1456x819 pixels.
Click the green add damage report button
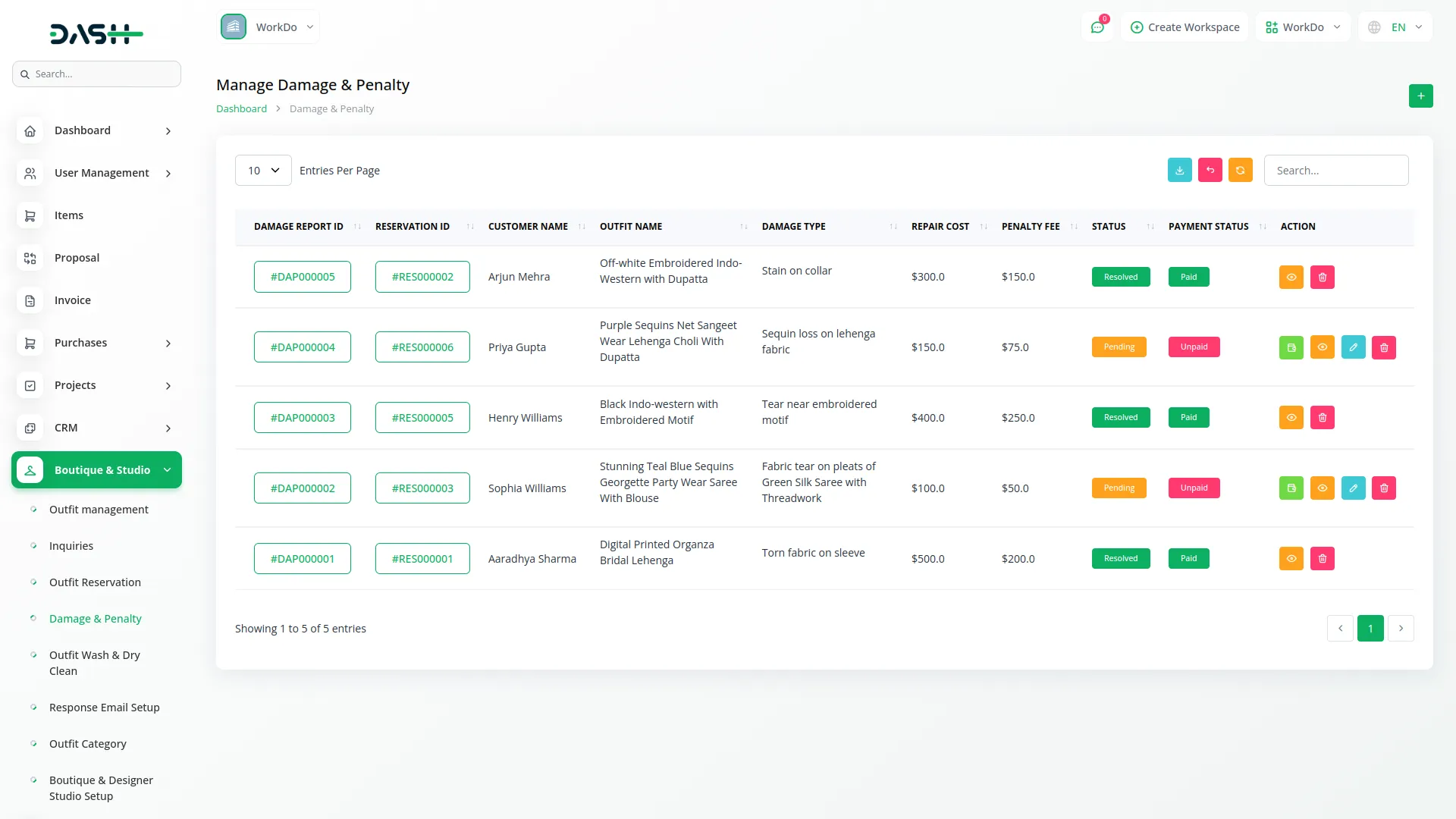(x=1420, y=96)
